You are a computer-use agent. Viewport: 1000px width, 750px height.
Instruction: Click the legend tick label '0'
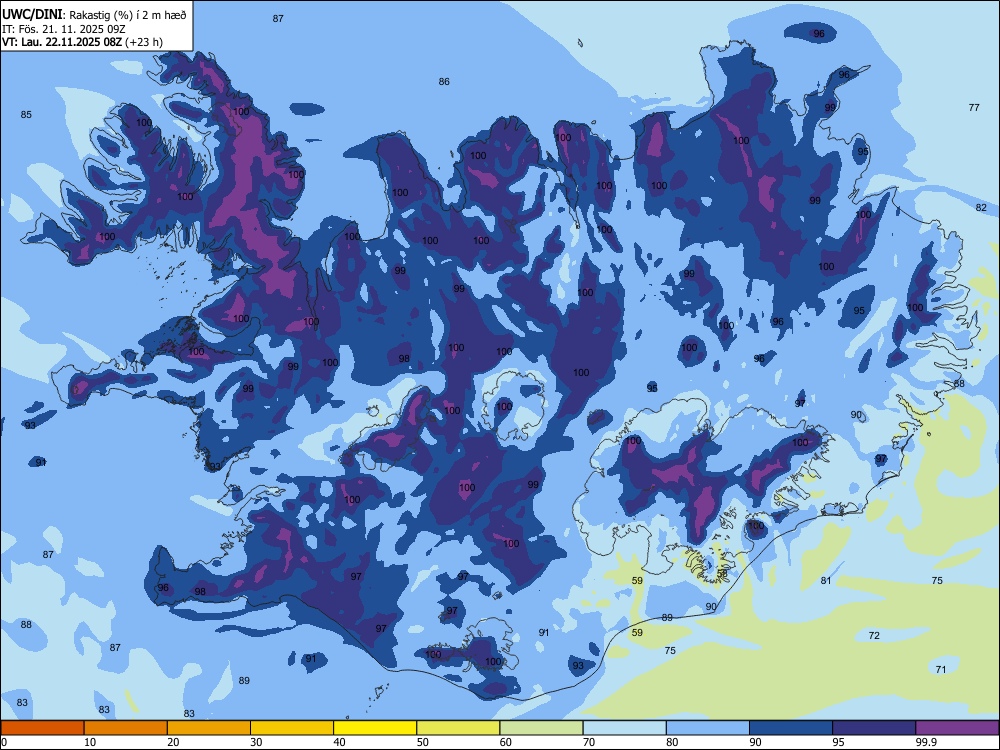click(x=4, y=742)
